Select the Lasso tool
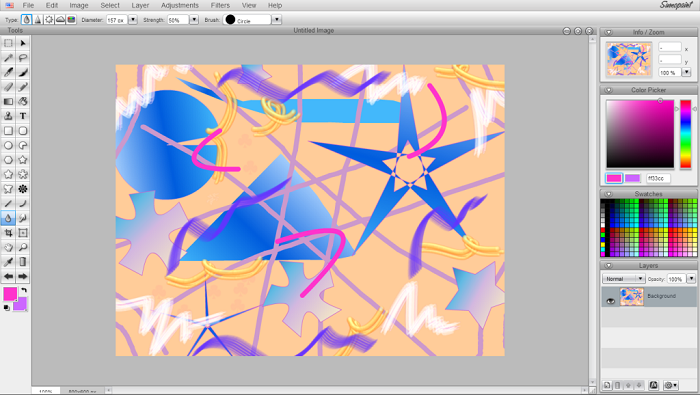Image resolution: width=700 pixels, height=395 pixels. [x=23, y=58]
